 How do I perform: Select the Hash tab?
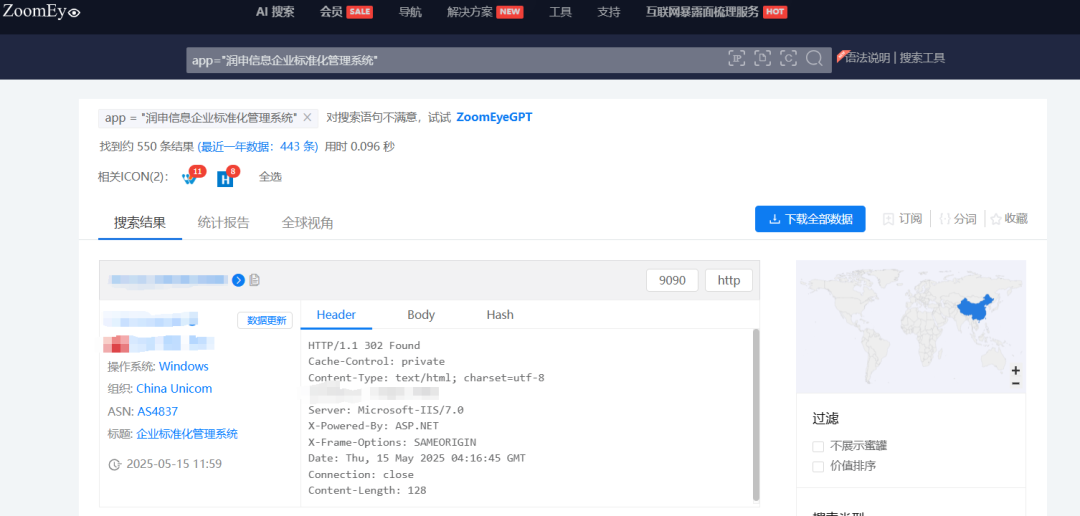click(x=500, y=315)
